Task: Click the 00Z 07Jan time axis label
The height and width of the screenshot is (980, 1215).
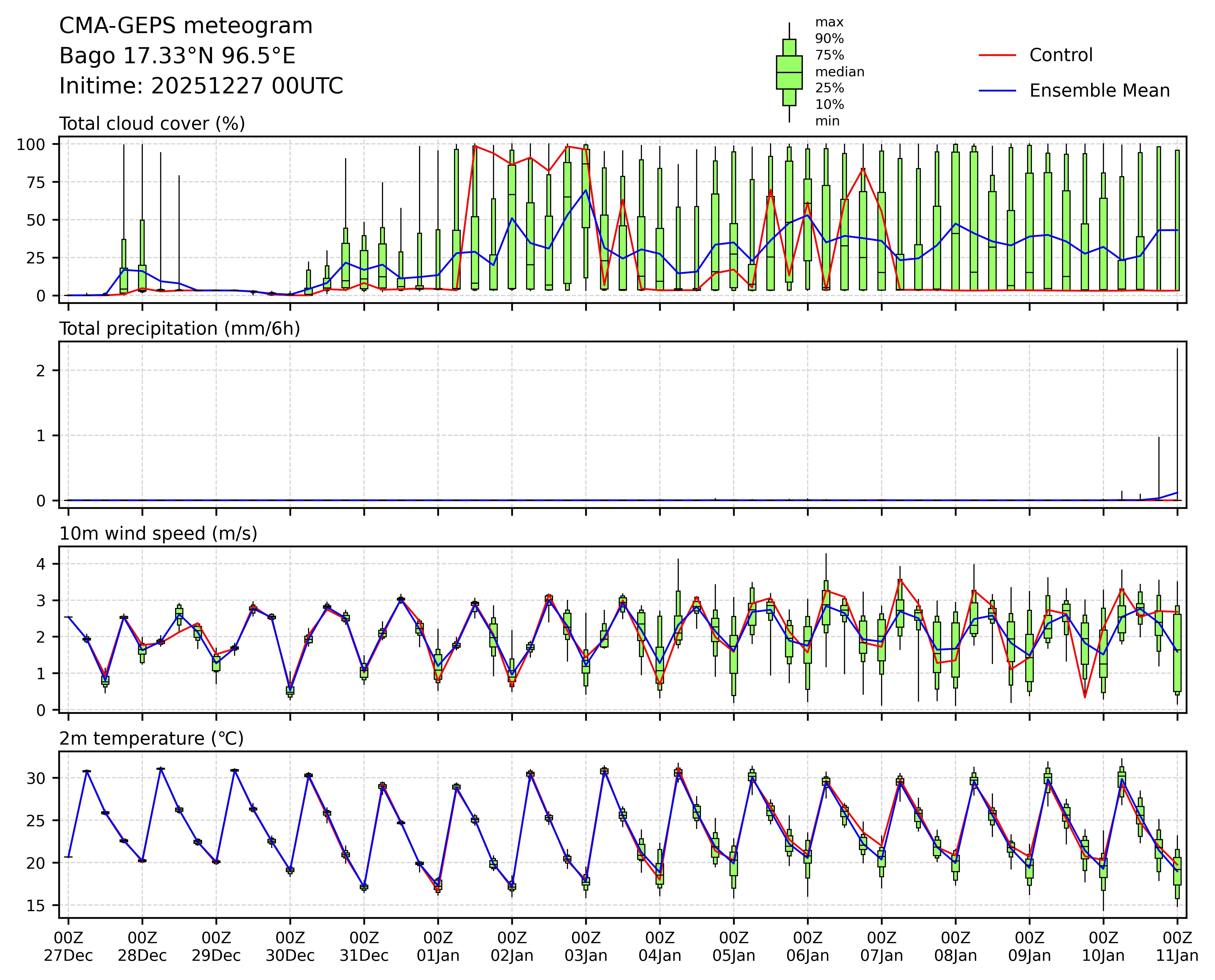Action: [881, 947]
